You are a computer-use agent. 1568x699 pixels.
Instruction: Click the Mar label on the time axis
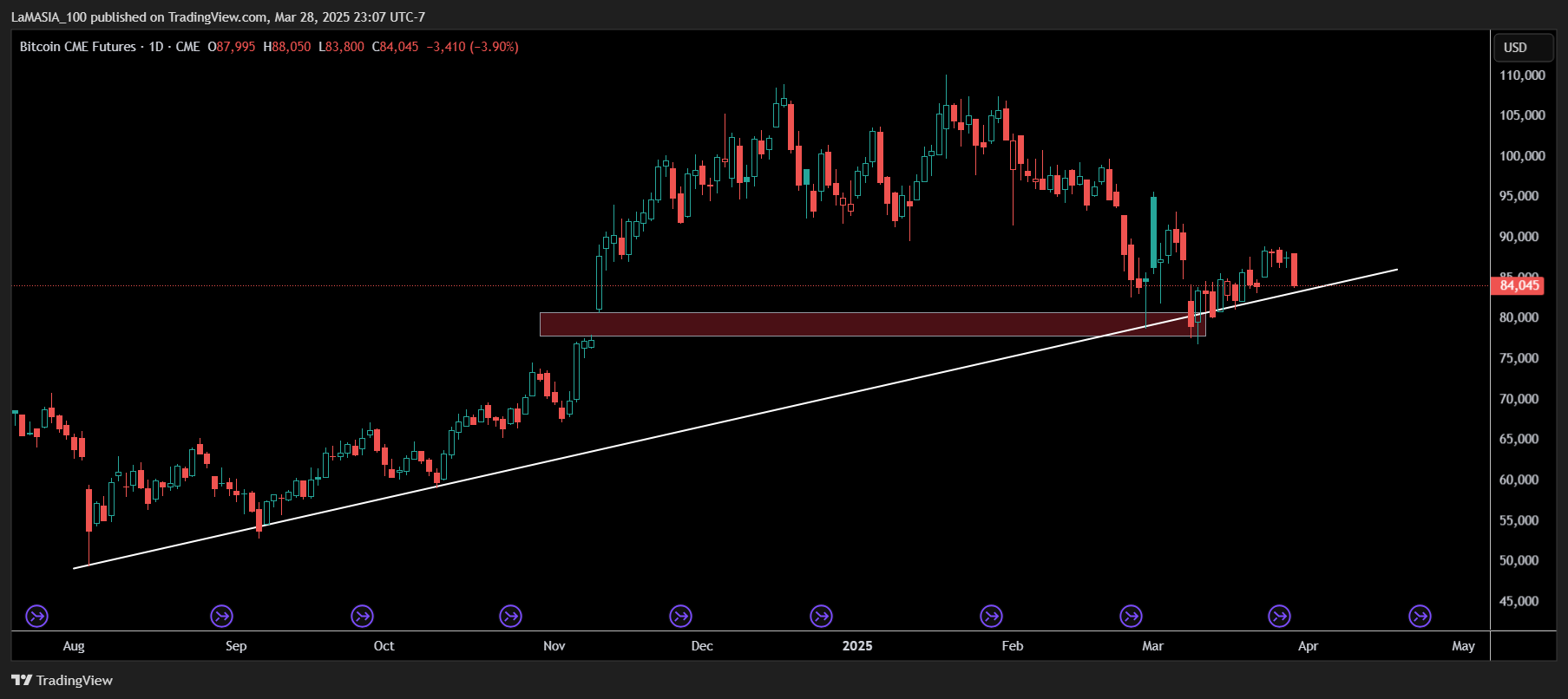(x=1152, y=646)
